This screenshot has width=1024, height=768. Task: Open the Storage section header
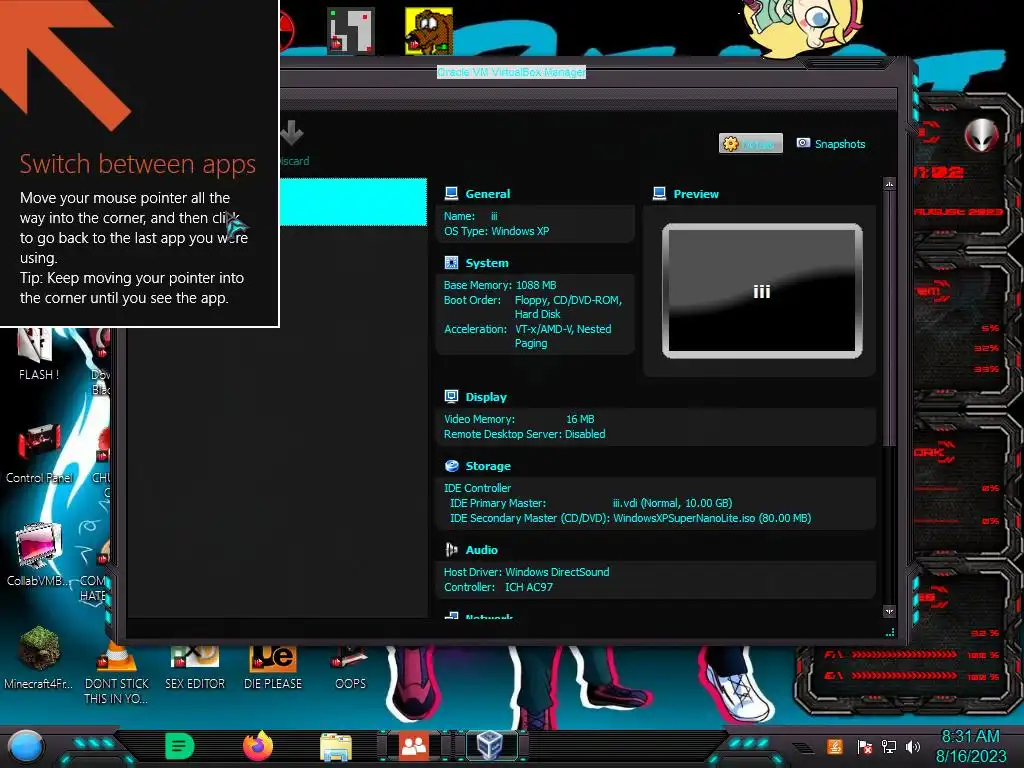488,466
